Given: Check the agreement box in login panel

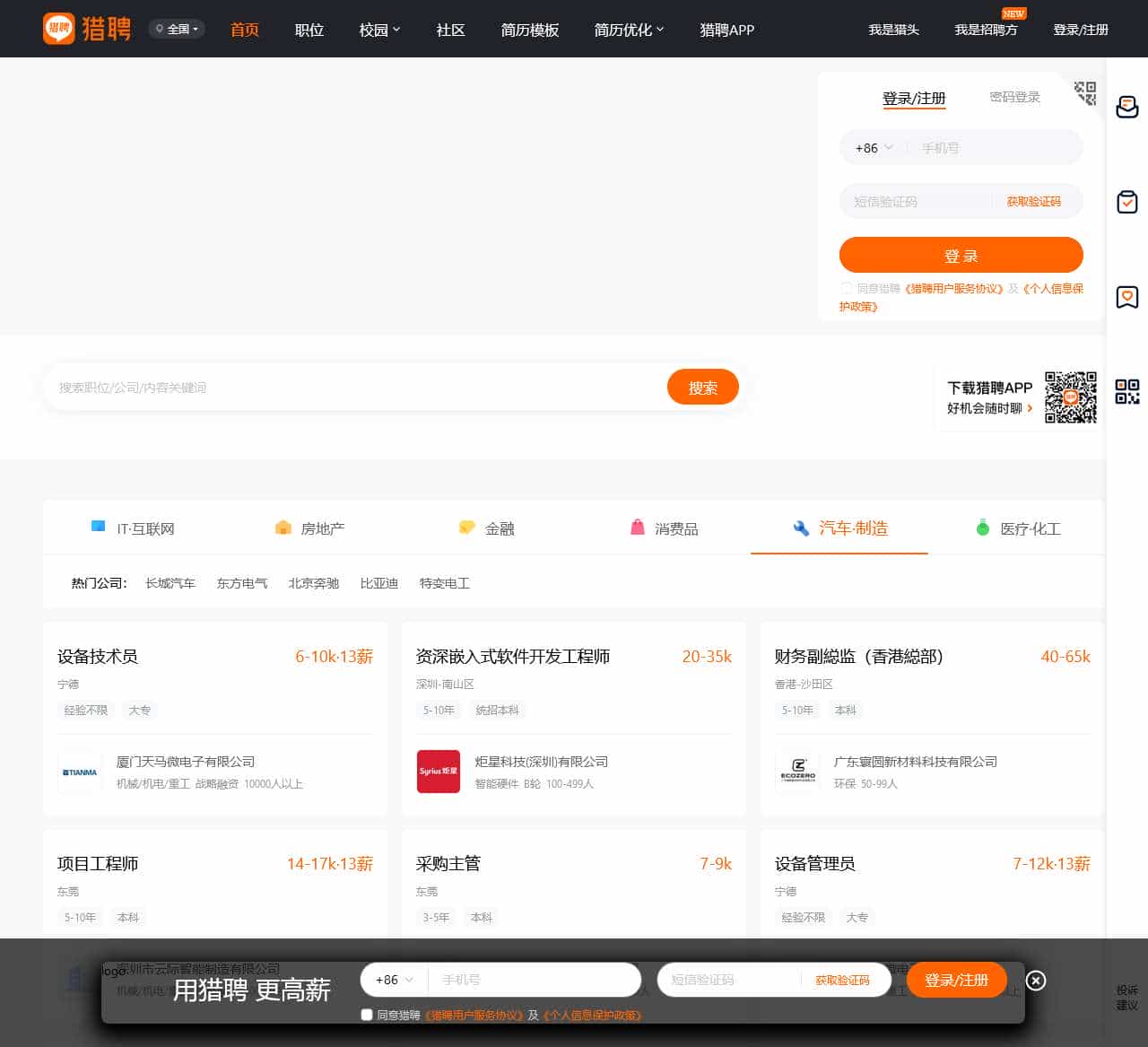Looking at the screenshot, I should 846,288.
